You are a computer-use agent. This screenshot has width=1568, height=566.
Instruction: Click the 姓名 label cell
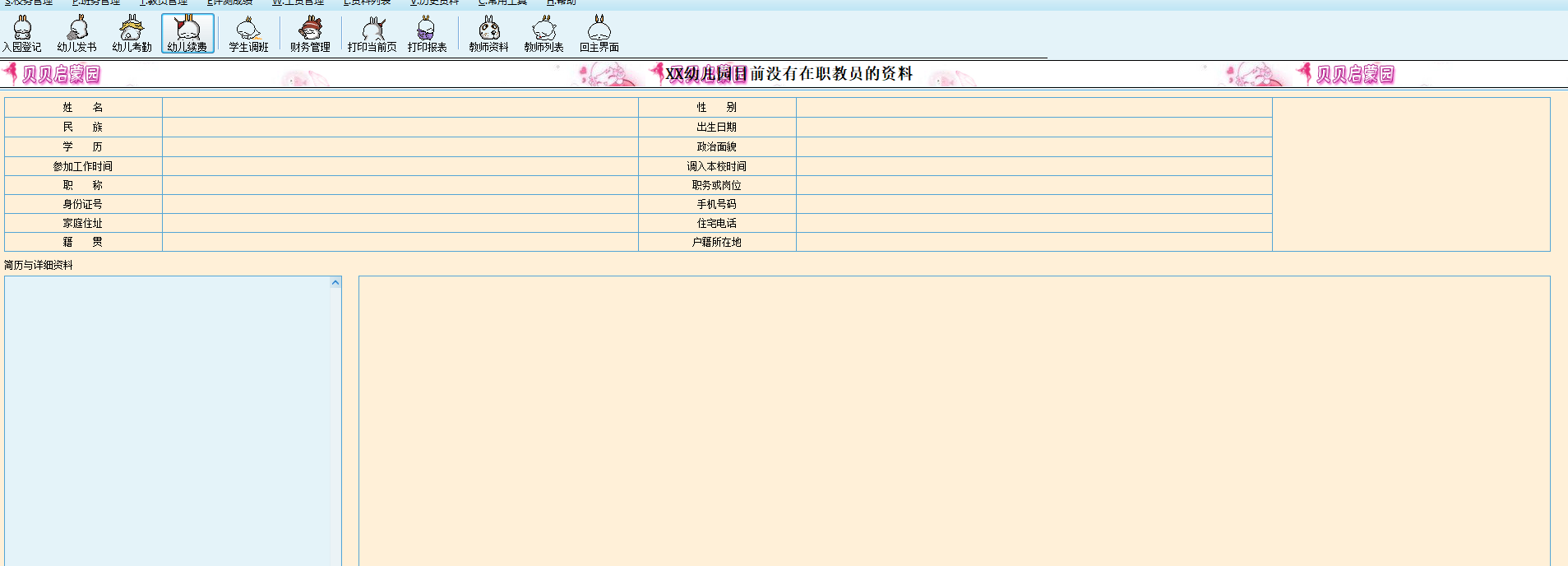pyautogui.click(x=83, y=107)
